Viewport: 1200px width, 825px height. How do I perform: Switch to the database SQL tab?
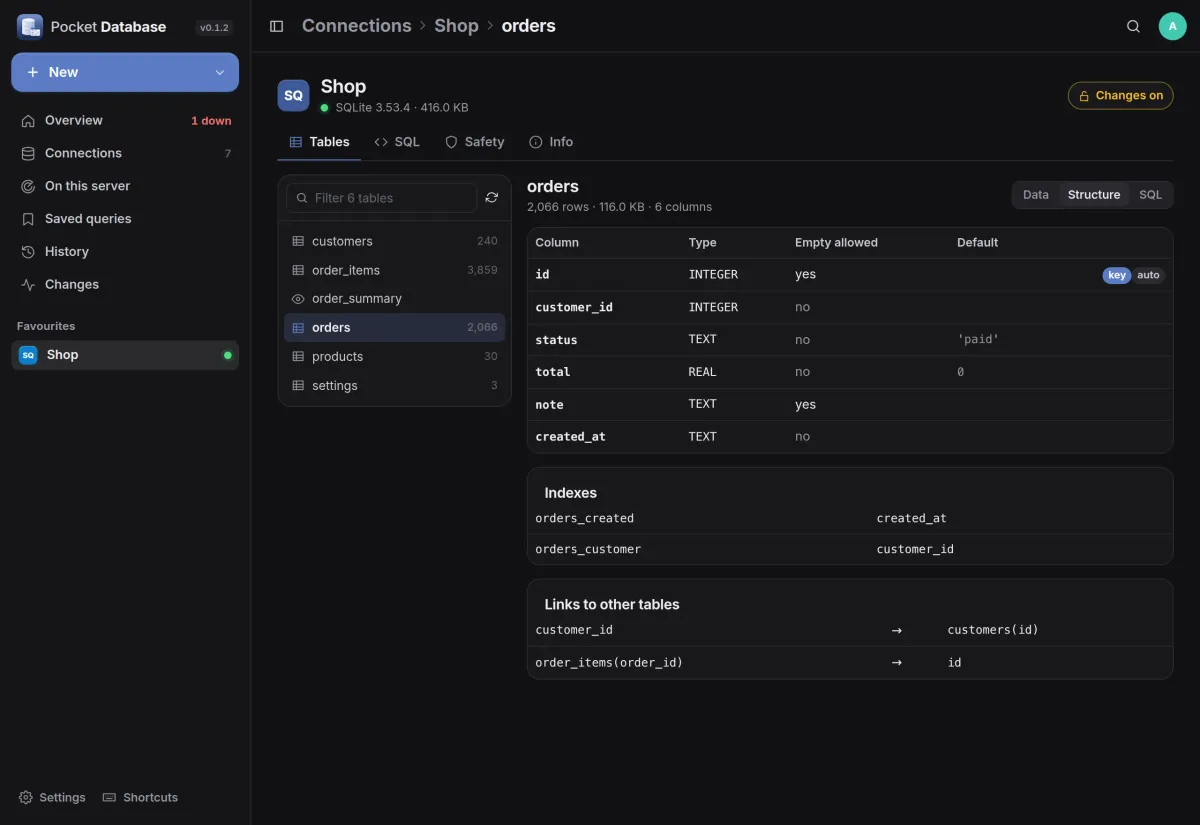[x=397, y=142]
